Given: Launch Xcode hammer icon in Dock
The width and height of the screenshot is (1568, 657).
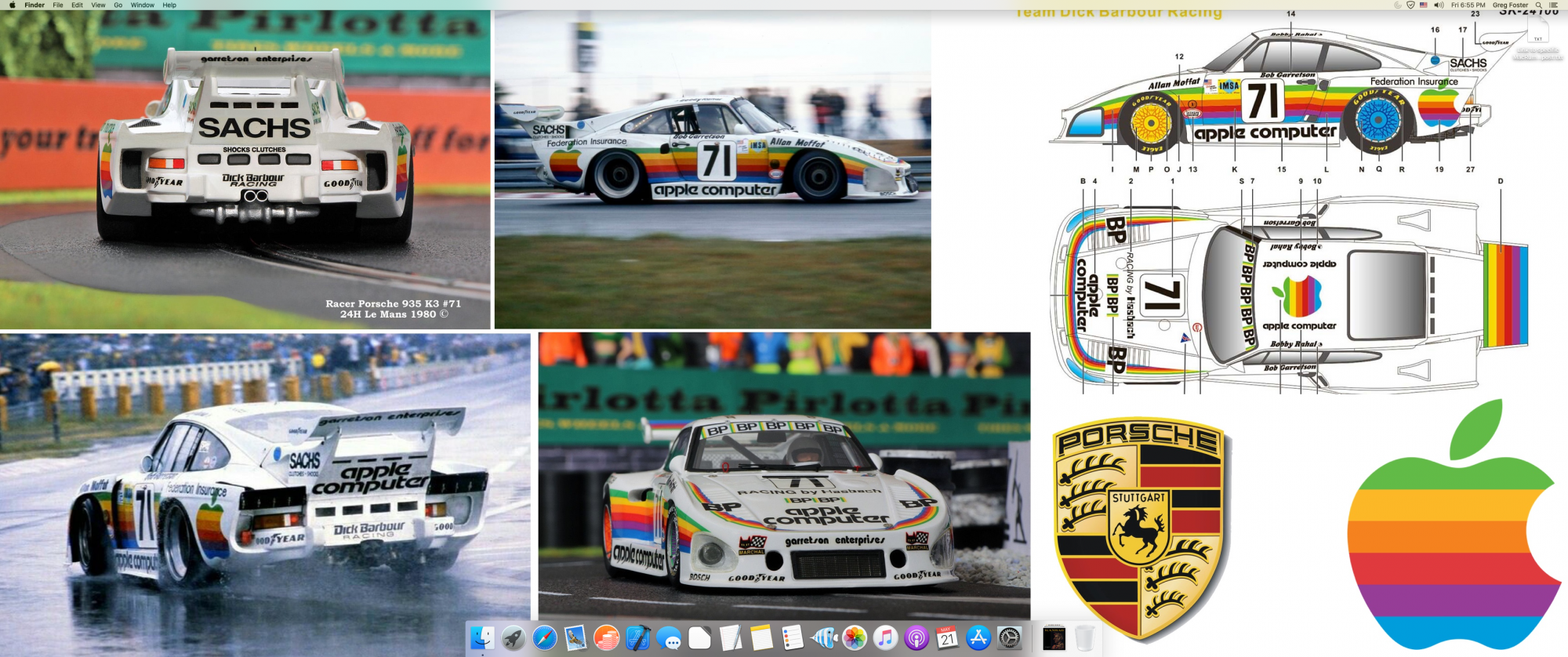Looking at the screenshot, I should pos(637,637).
